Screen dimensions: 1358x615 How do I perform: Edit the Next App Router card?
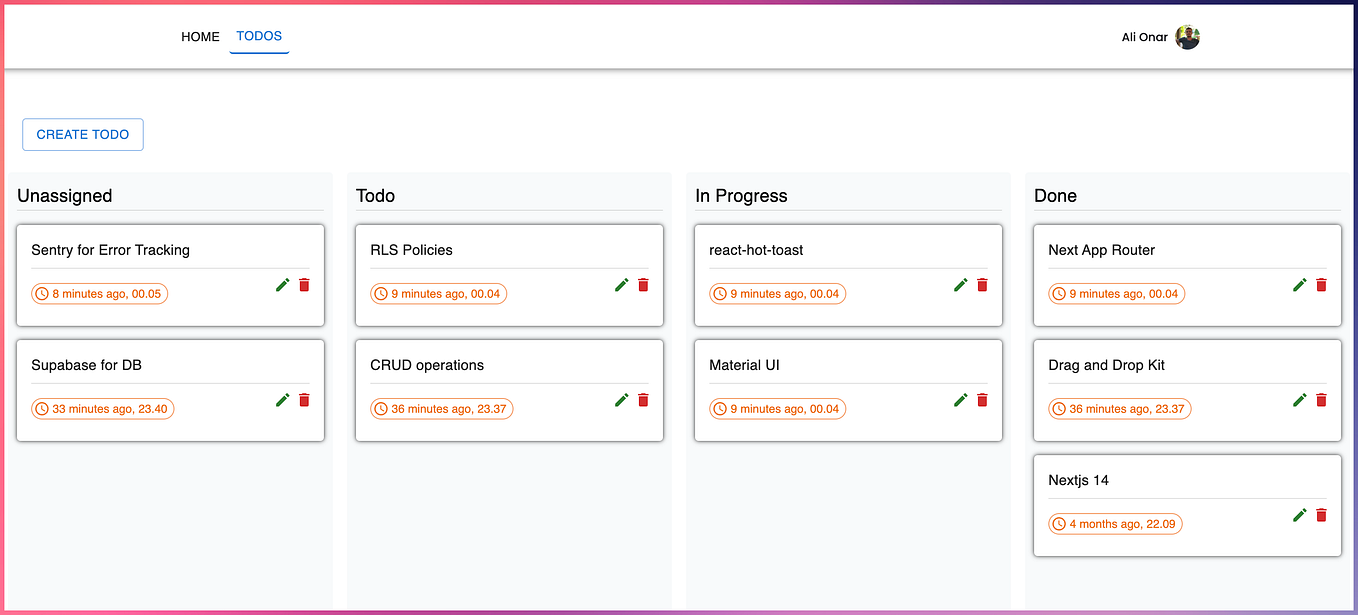(1299, 284)
